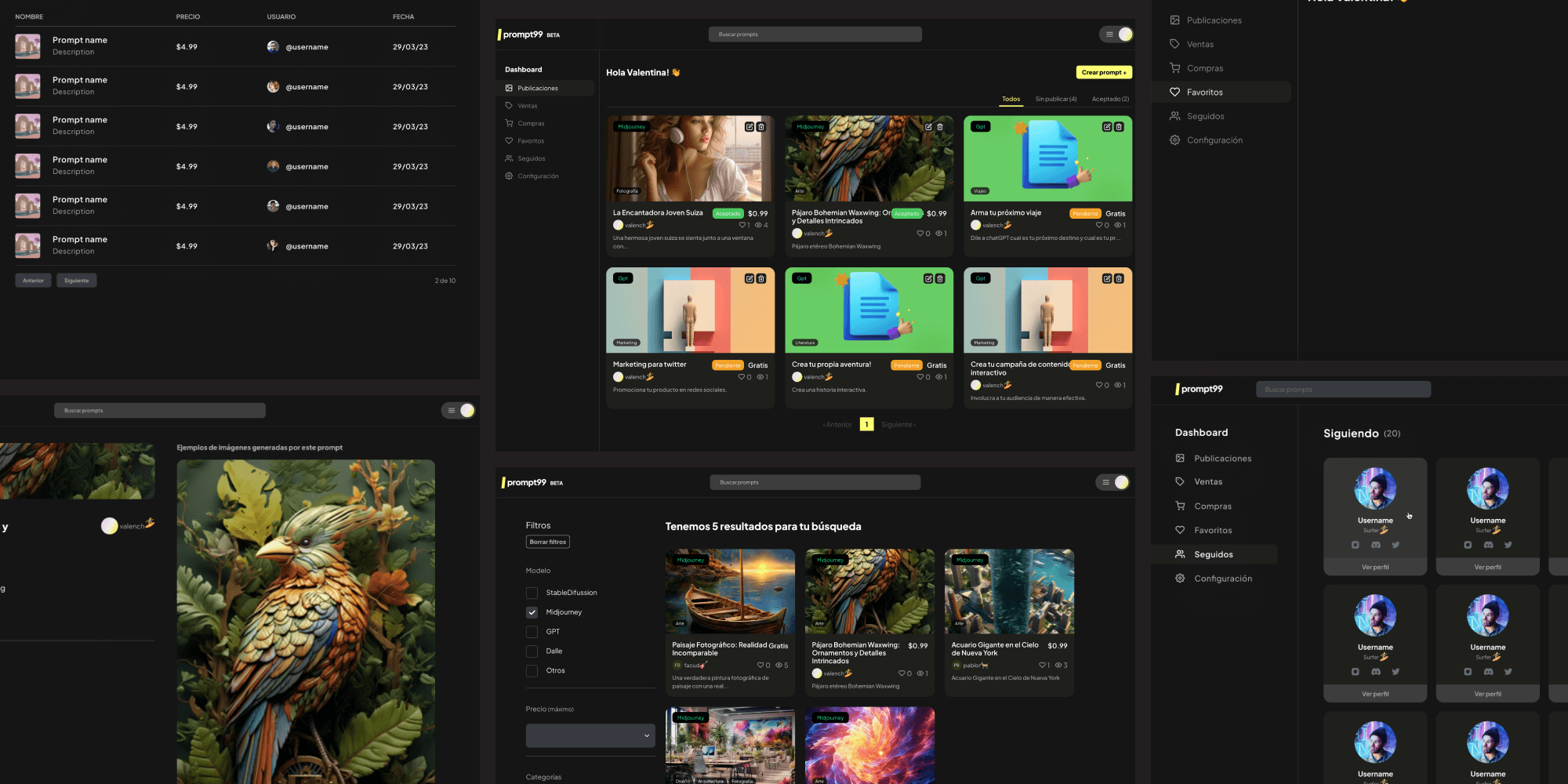Check the Dalle model filter
The height and width of the screenshot is (784, 1568).
pos(532,652)
